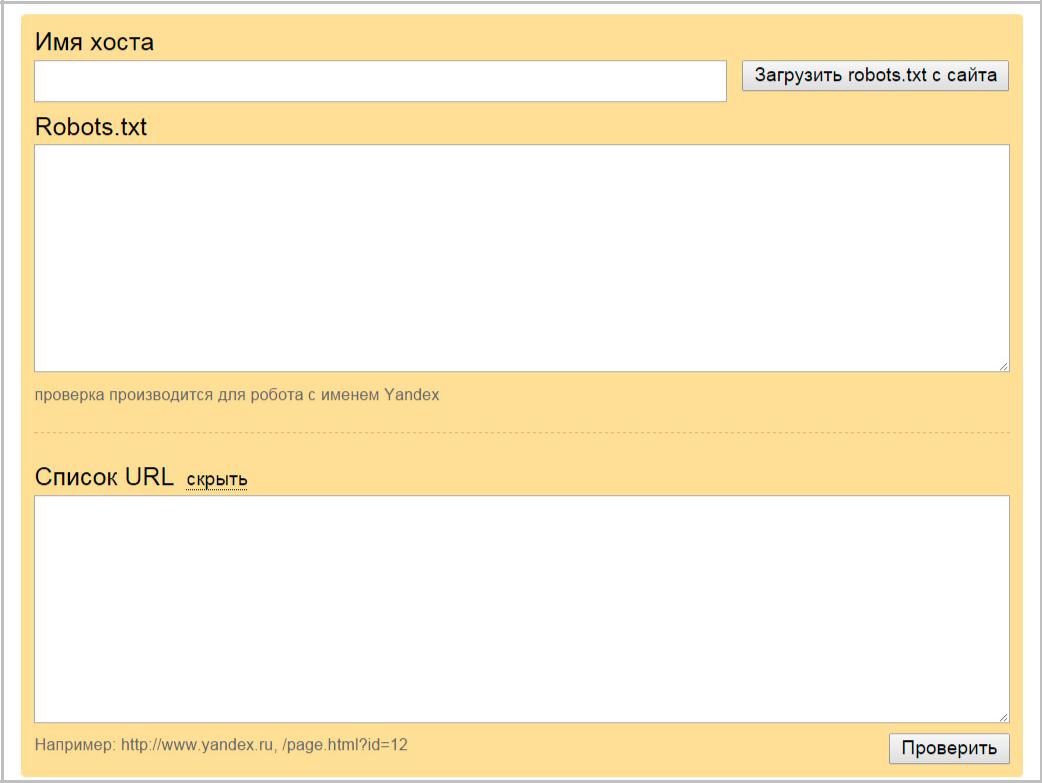Click the Имя хоста label

[x=94, y=42]
